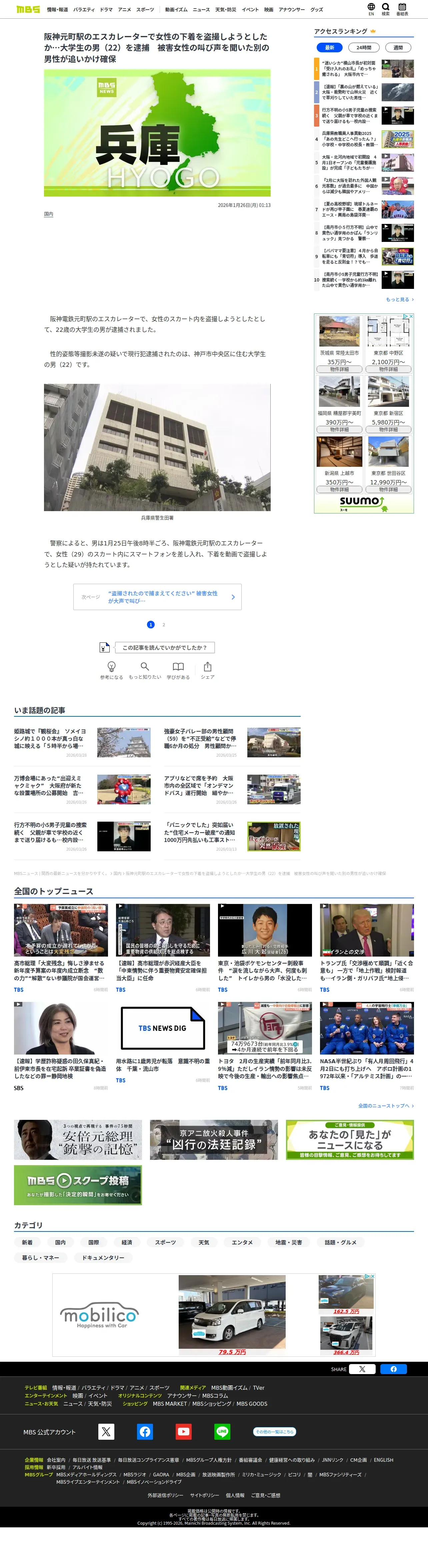This screenshot has width=428, height=1568.
Task: Open ドラマ in the top navigation
Action: click(x=107, y=10)
